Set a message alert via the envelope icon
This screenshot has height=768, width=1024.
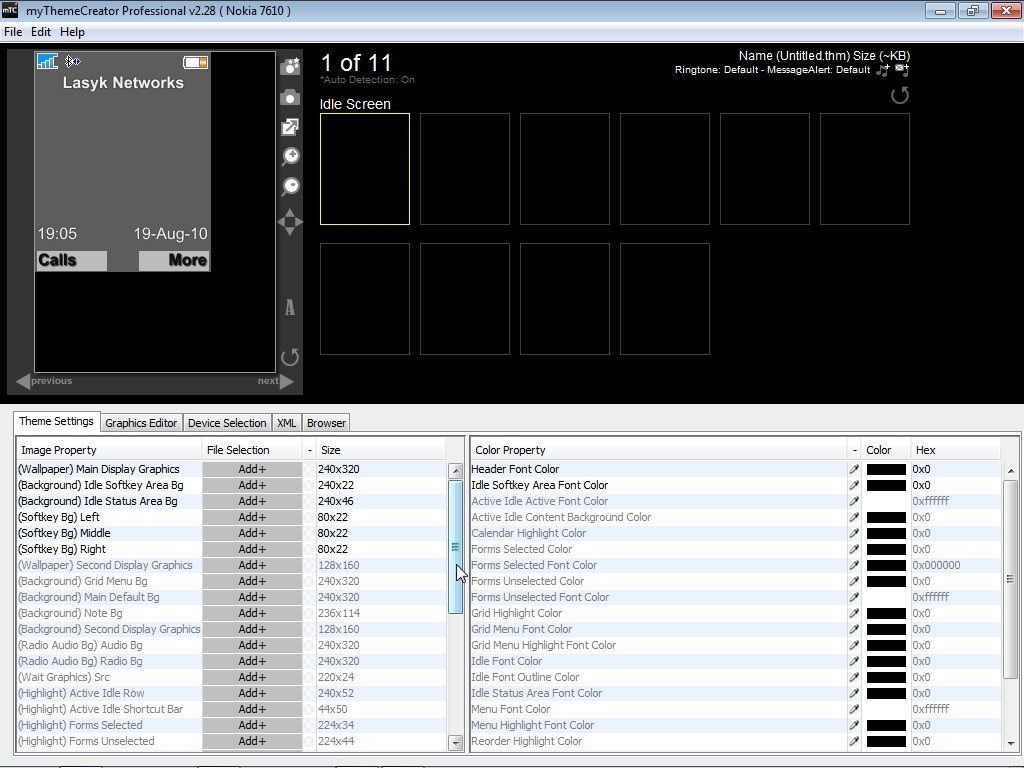click(901, 70)
